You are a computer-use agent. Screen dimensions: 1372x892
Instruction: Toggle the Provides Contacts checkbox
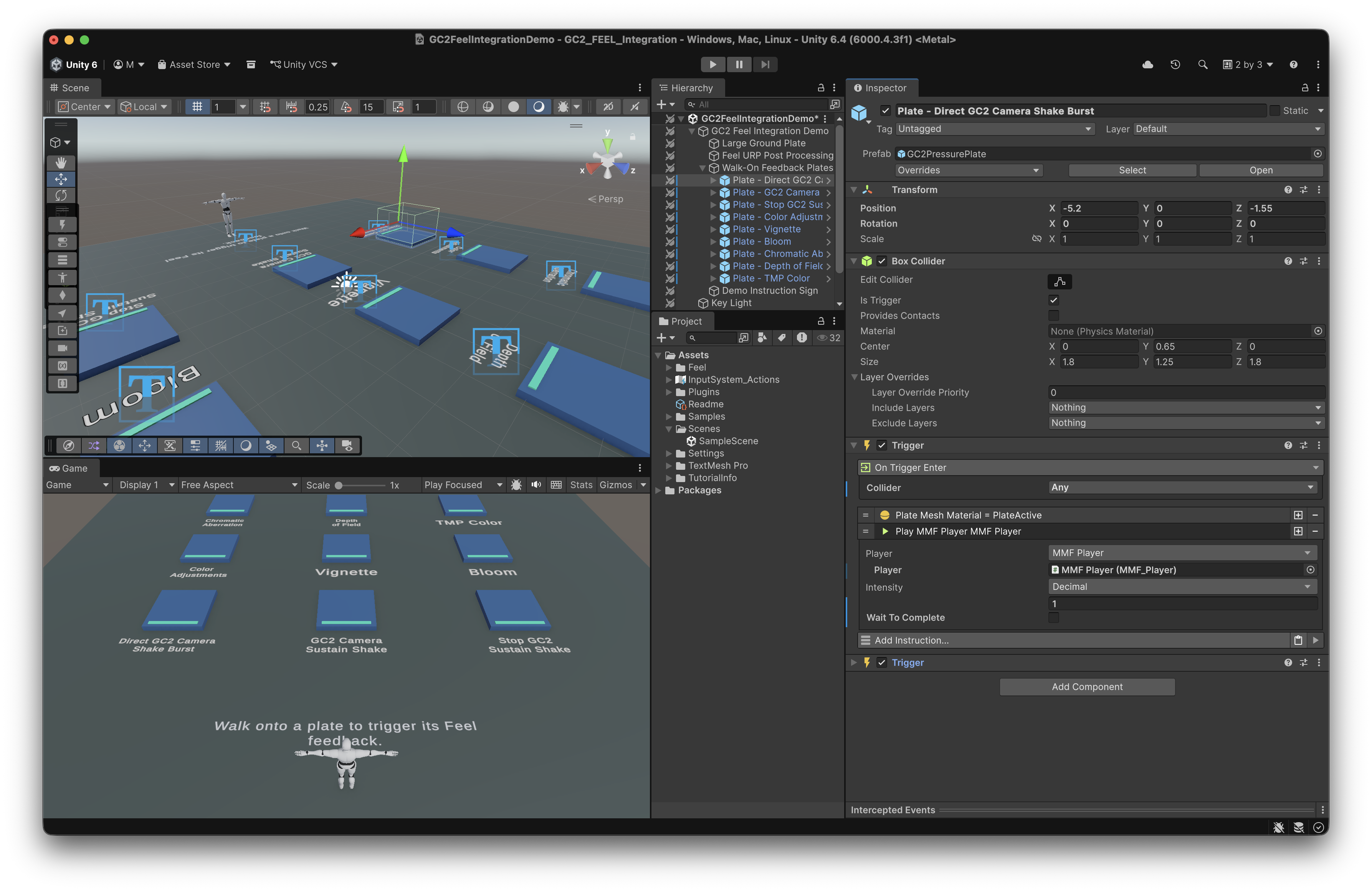(1053, 316)
